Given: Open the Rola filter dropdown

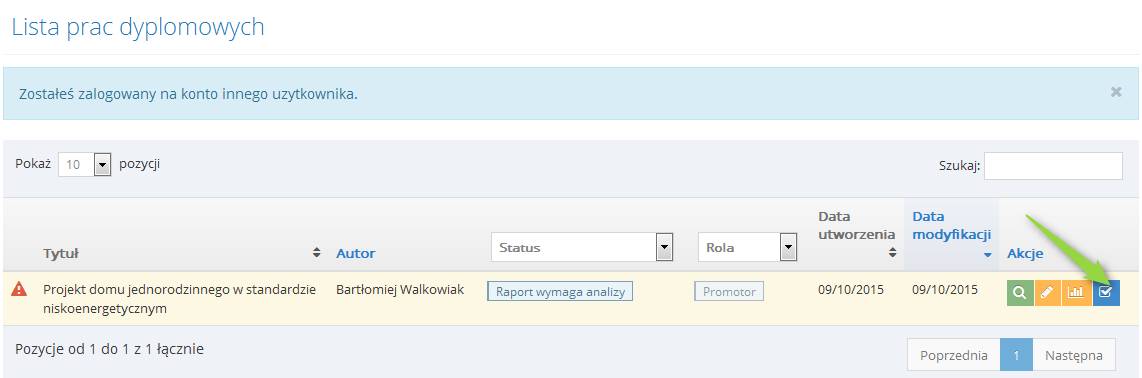Looking at the screenshot, I should (x=747, y=248).
